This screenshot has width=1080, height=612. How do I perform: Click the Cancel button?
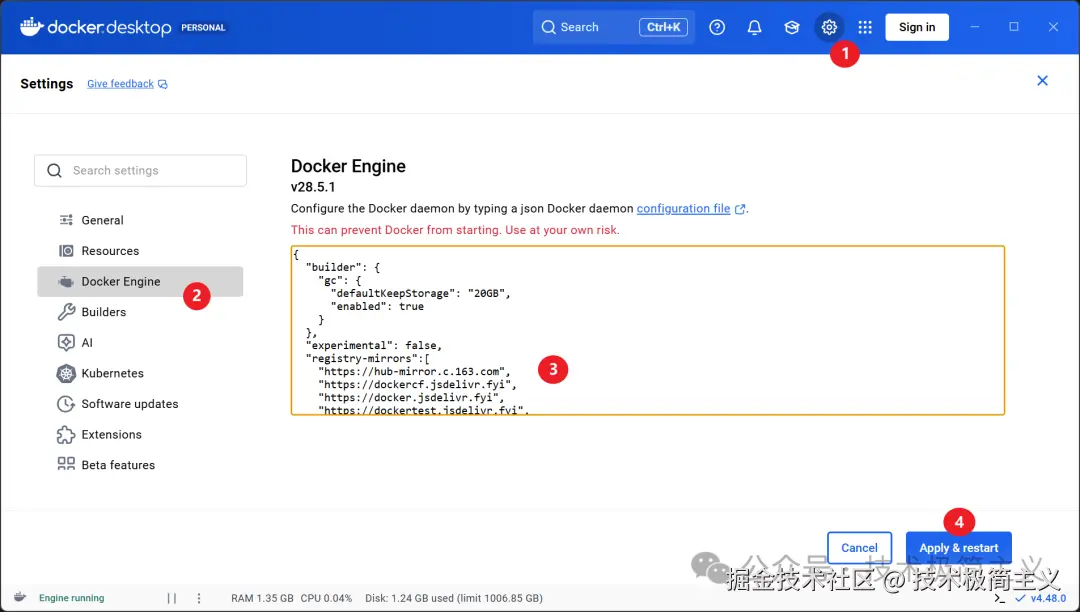pos(860,548)
